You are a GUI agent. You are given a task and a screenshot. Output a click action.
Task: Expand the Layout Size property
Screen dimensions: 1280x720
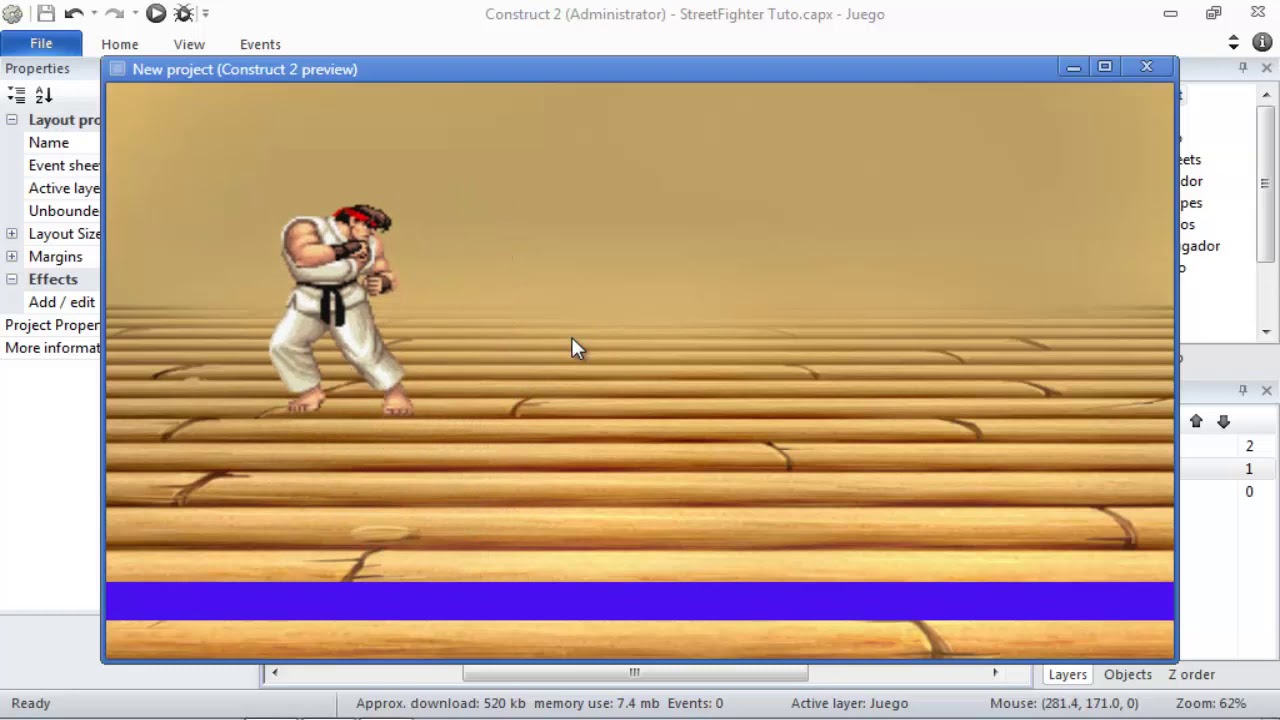[12, 234]
